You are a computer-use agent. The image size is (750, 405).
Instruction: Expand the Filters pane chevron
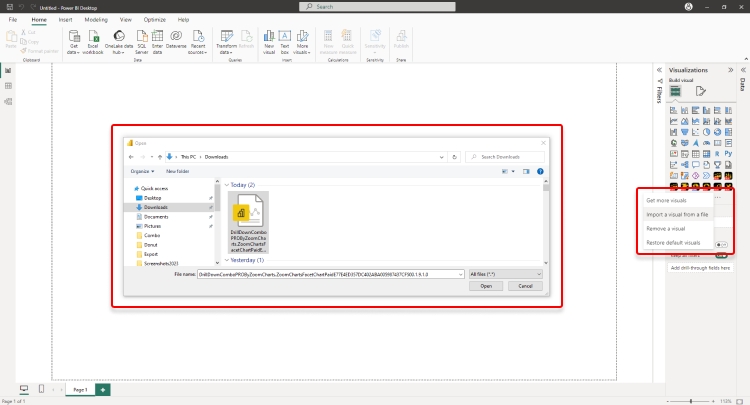pyautogui.click(x=659, y=70)
